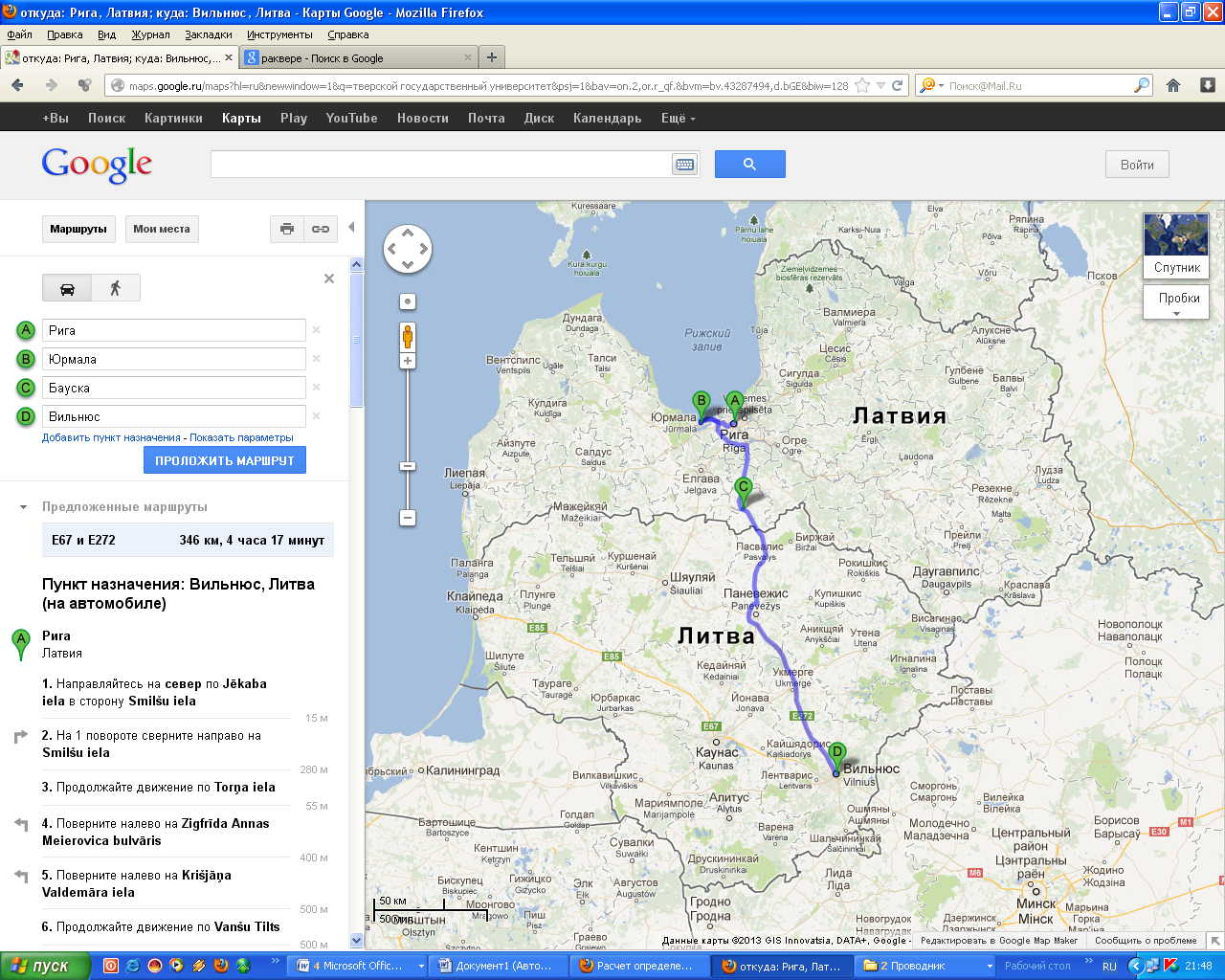Click Добавить пункт назначения link
This screenshot has width=1225, height=980.
pos(111,437)
